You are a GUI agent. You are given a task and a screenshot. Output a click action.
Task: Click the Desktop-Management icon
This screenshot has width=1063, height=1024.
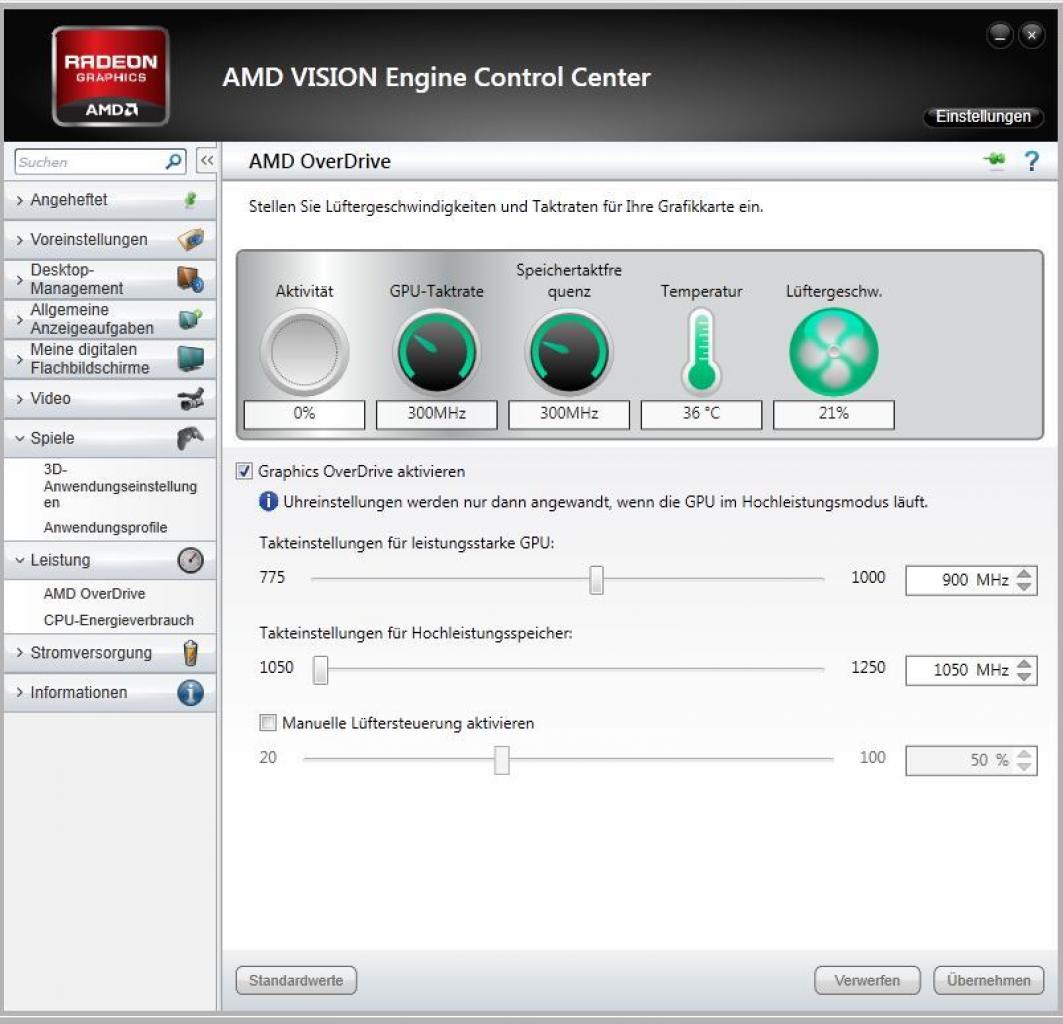pos(190,279)
